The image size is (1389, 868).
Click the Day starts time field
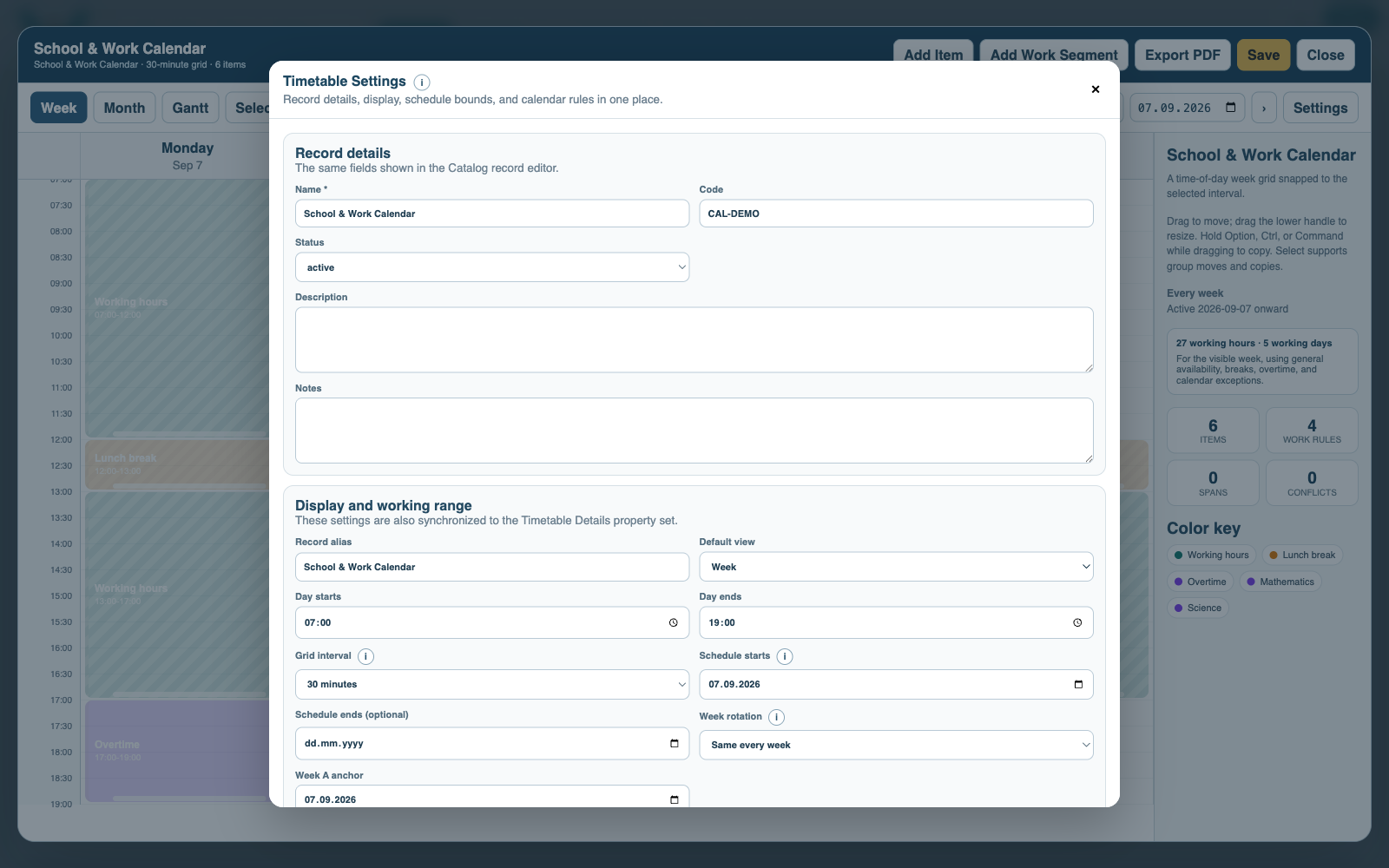(x=492, y=622)
